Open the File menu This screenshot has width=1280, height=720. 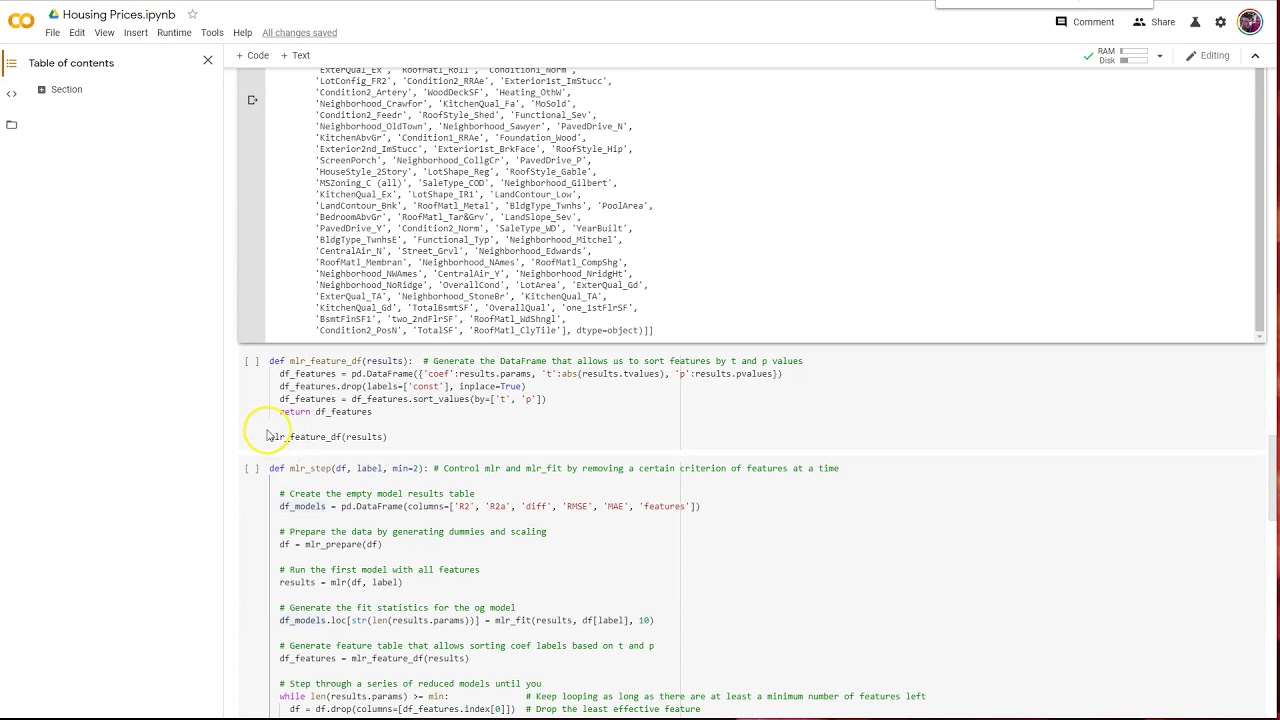click(52, 33)
